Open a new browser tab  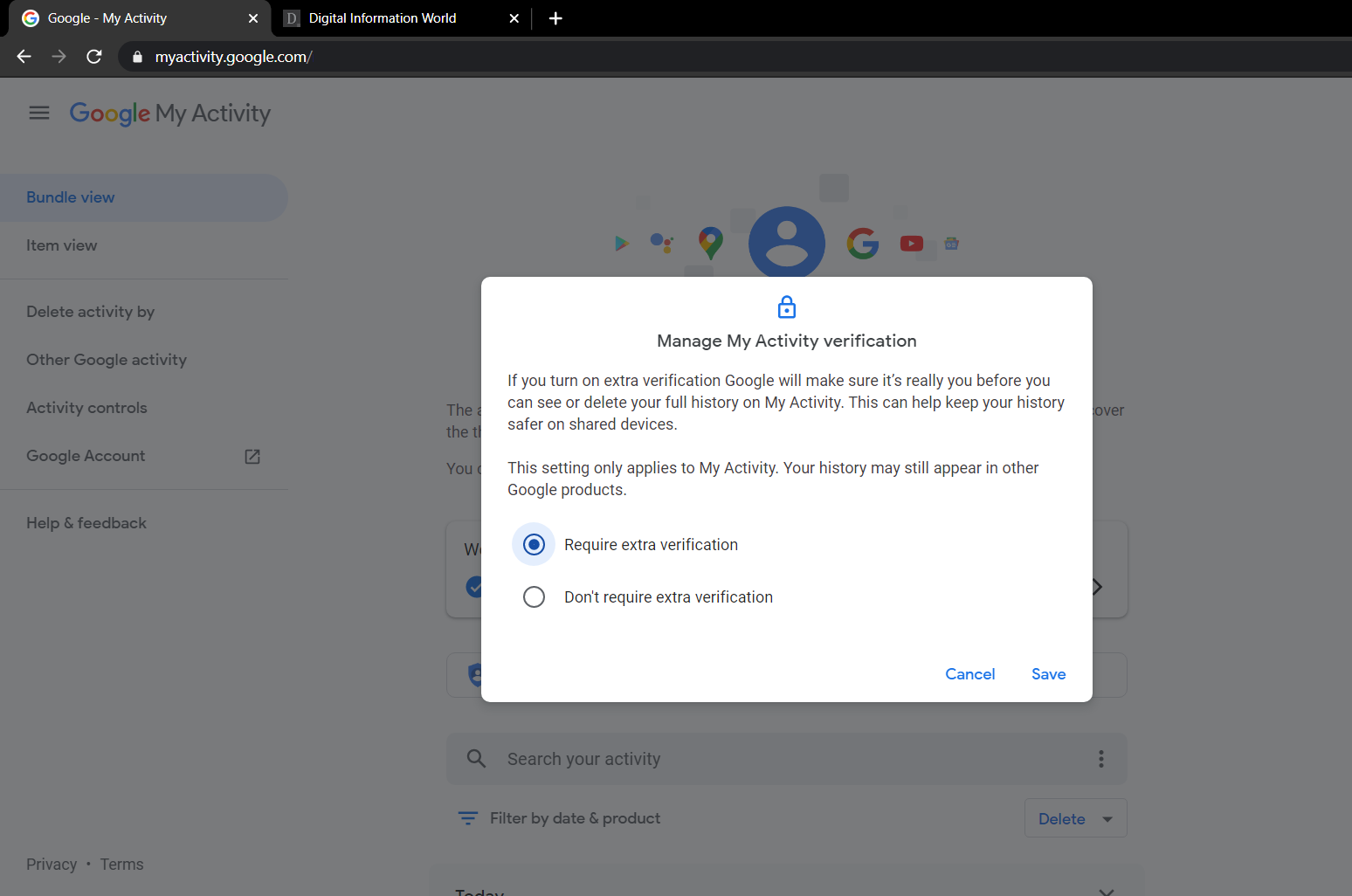tap(555, 18)
